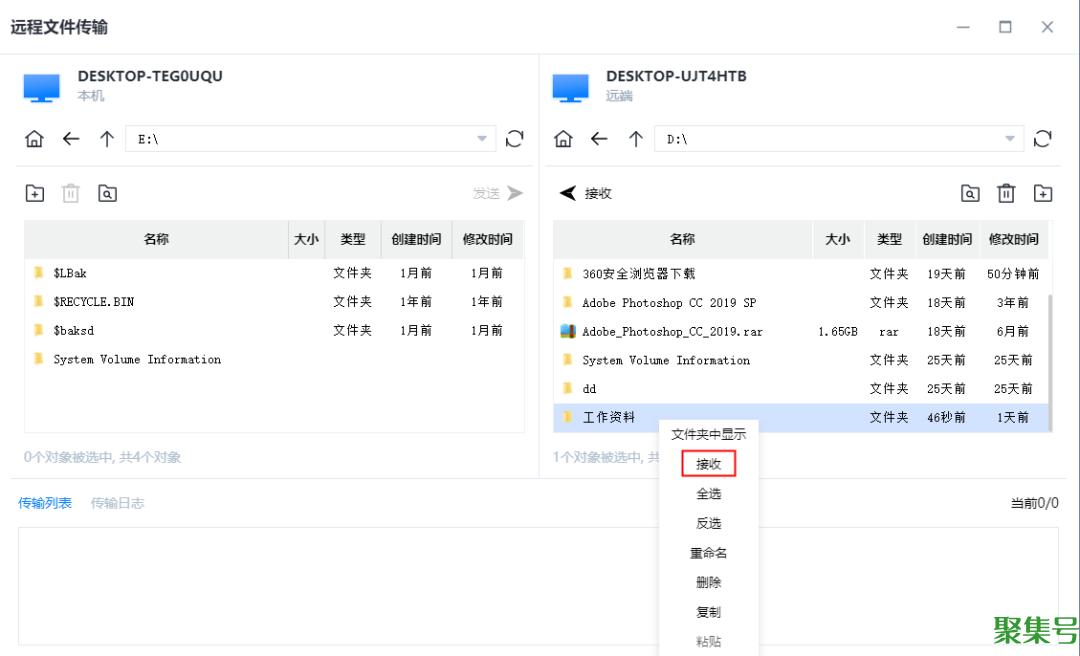Go back in the remote panel

coord(599,139)
